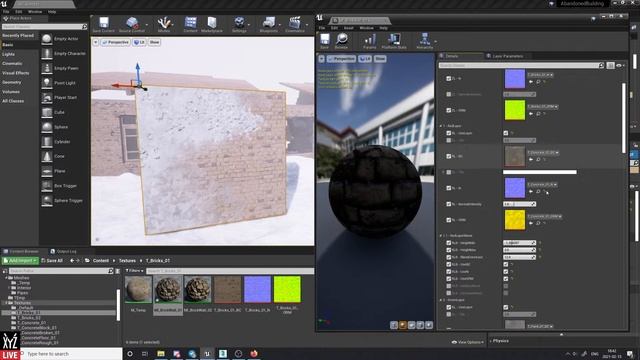Toggle the FL - N parameter override checkbox
Image resolution: width=640 pixels, height=360 pixels.
pyautogui.click(x=449, y=78)
